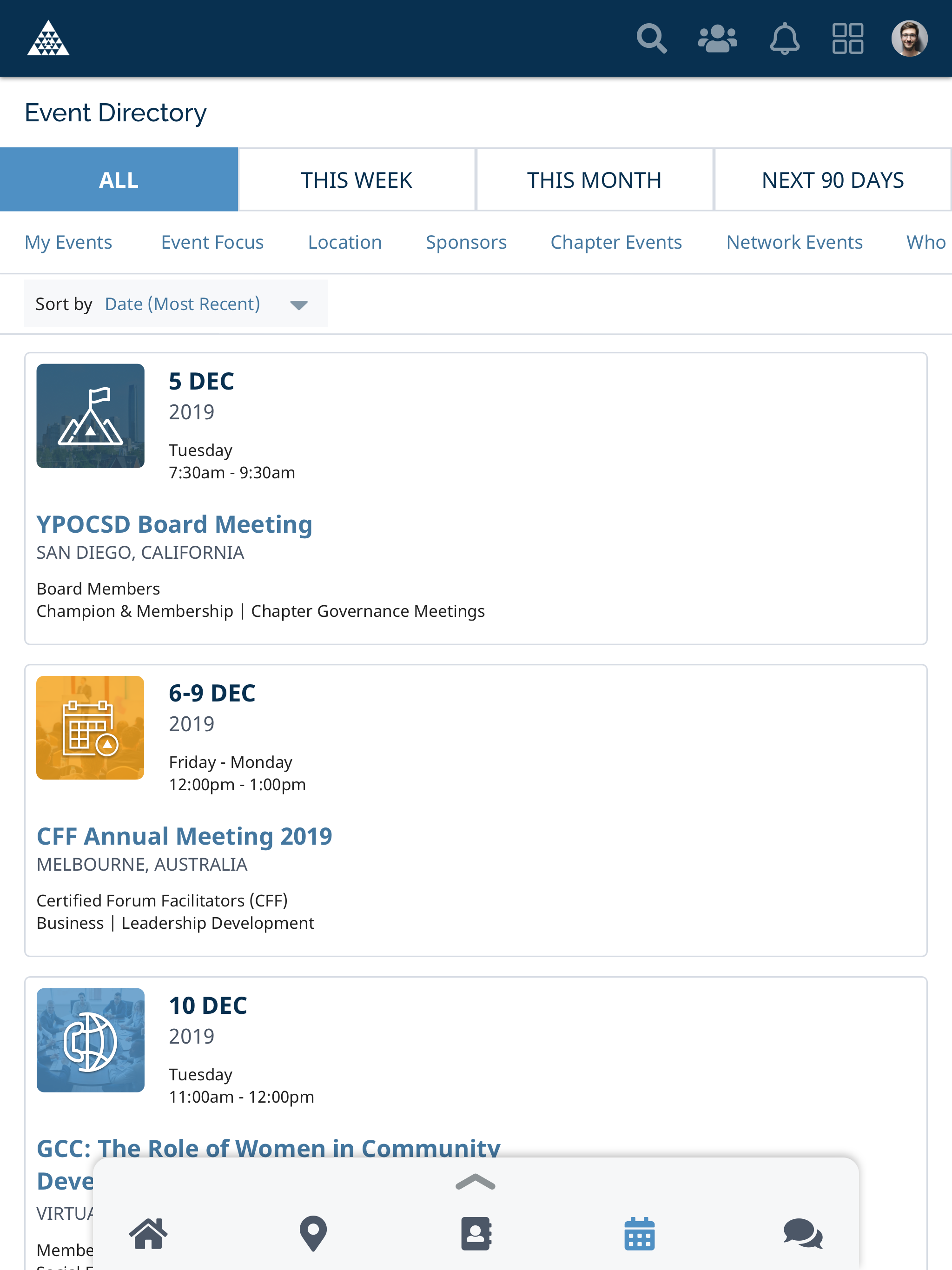This screenshot has width=952, height=1270.
Task: Tap the triangle logo in the header
Action: pyautogui.click(x=48, y=39)
